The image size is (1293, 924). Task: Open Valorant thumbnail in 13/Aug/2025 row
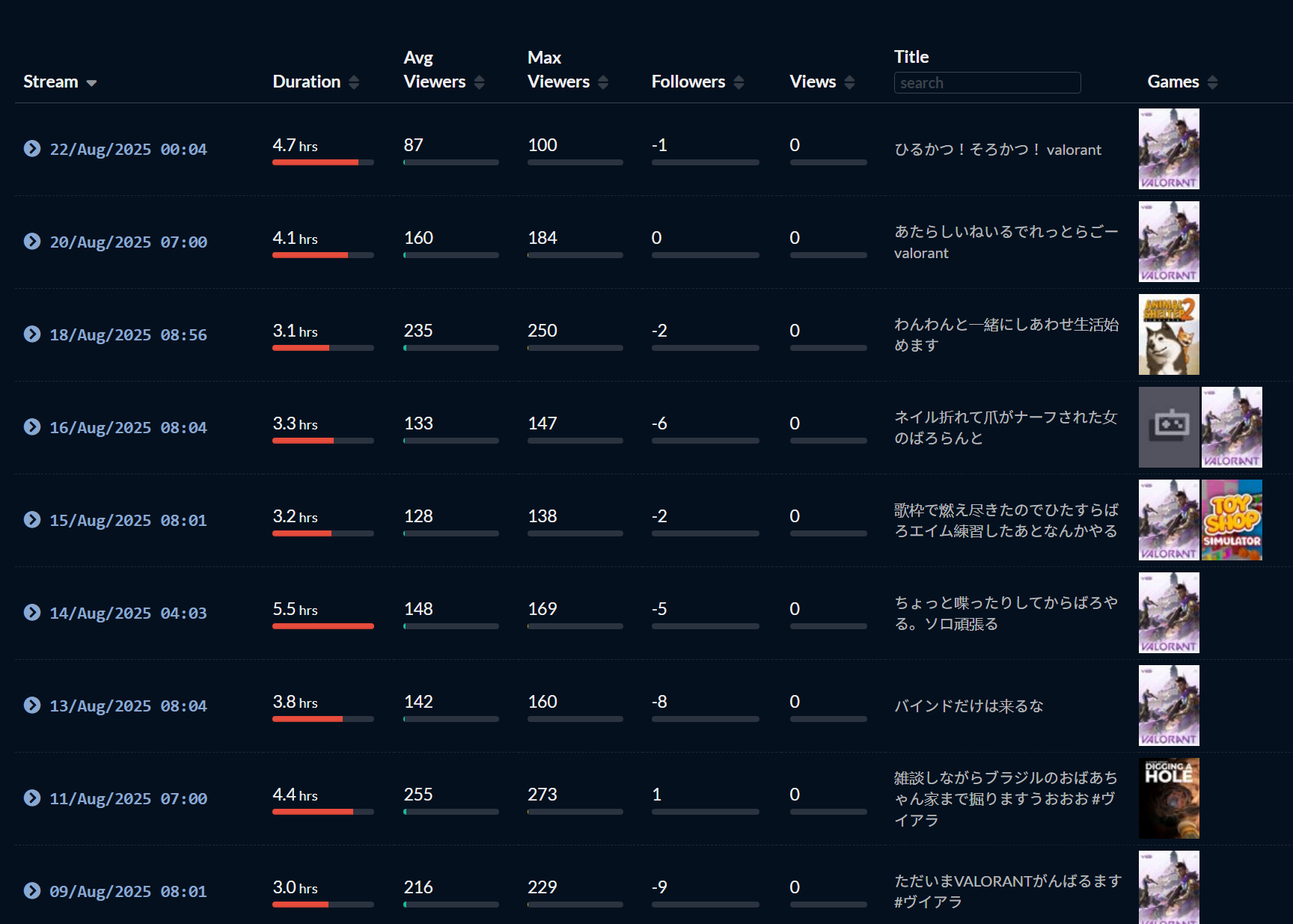tap(1169, 706)
